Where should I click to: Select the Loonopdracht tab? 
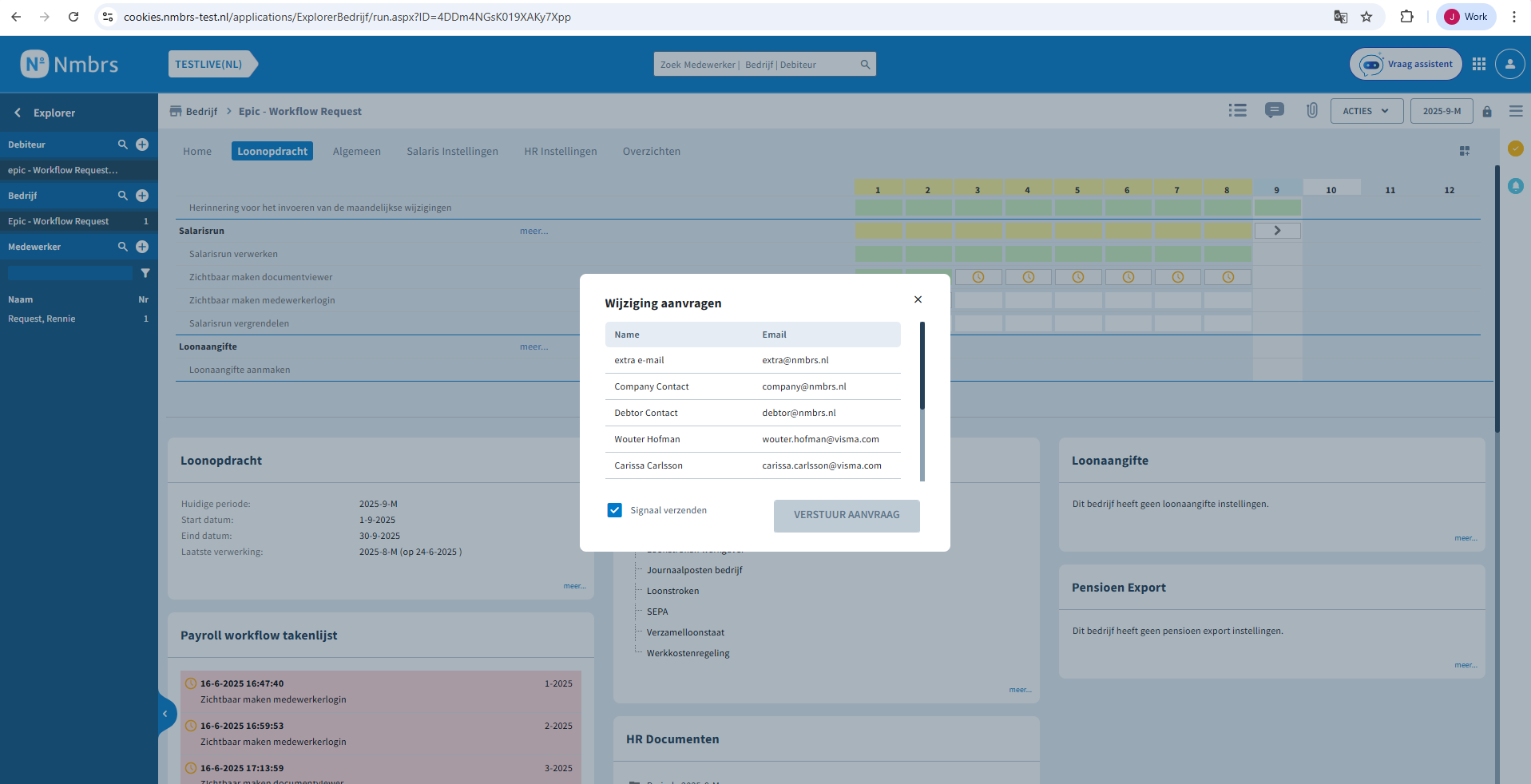[272, 151]
